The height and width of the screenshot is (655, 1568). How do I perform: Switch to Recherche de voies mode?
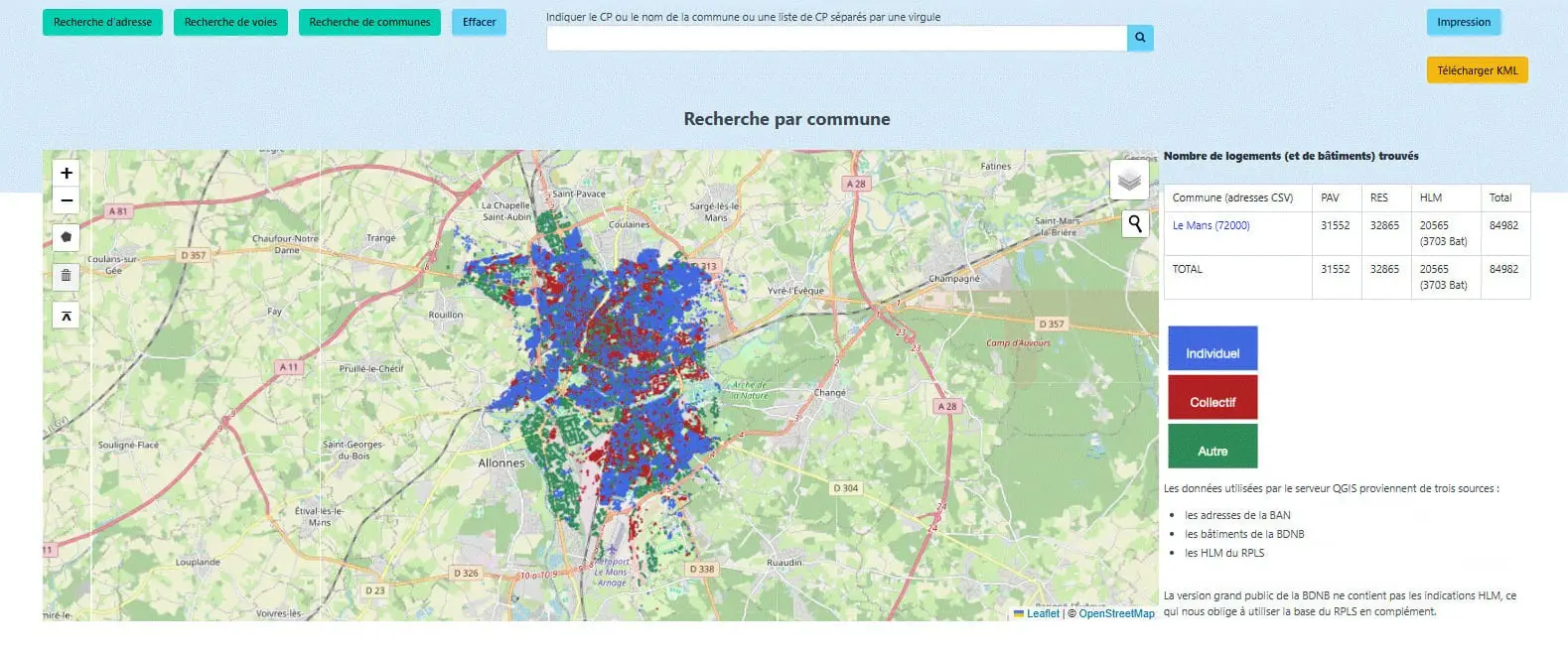[230, 22]
